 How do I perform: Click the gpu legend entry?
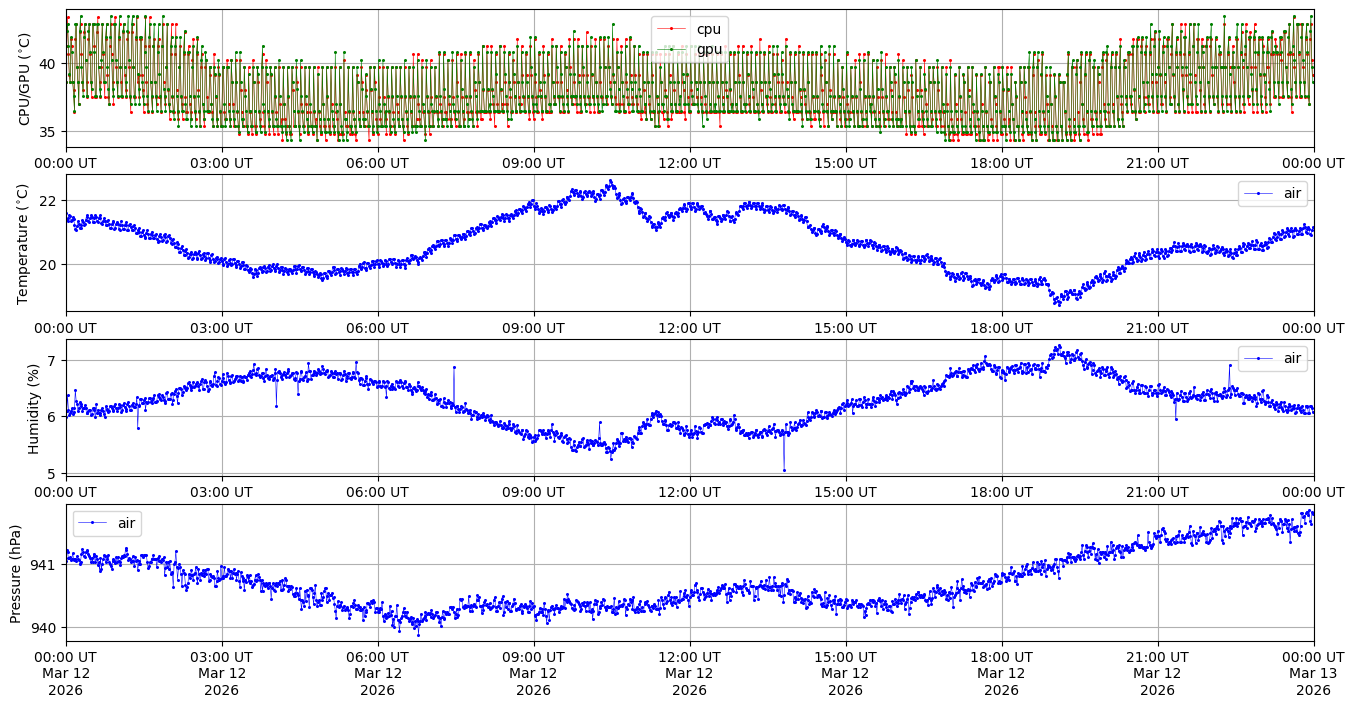click(708, 49)
